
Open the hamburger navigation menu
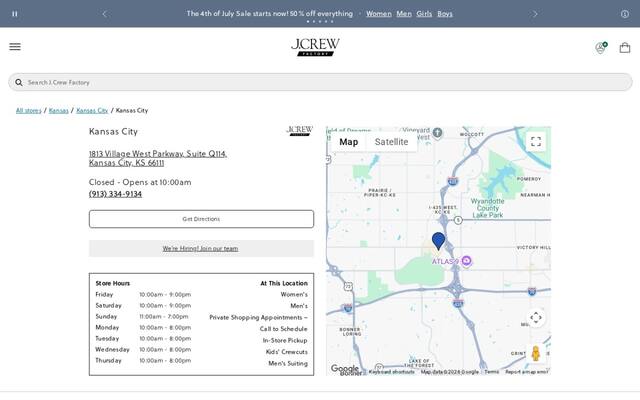15,47
